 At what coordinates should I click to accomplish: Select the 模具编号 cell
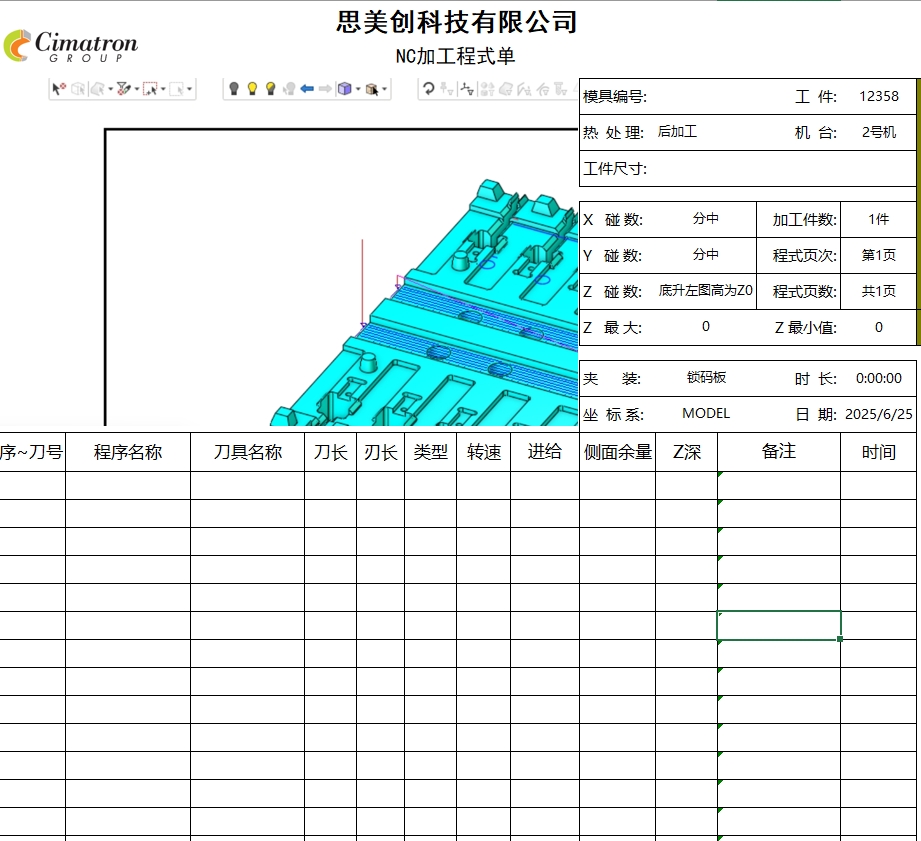[x=615, y=96]
